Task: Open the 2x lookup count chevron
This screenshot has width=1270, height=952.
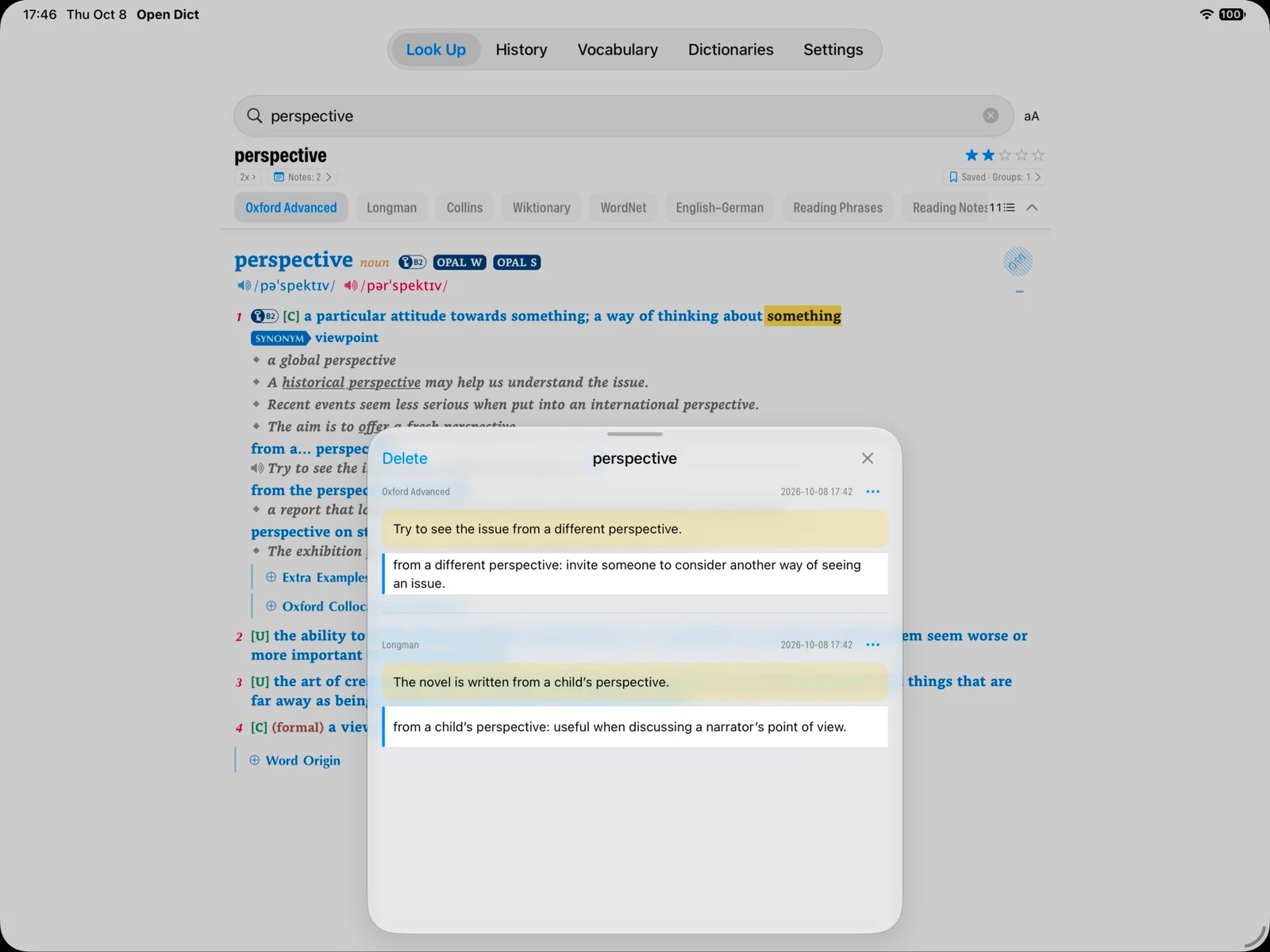Action: click(x=248, y=177)
